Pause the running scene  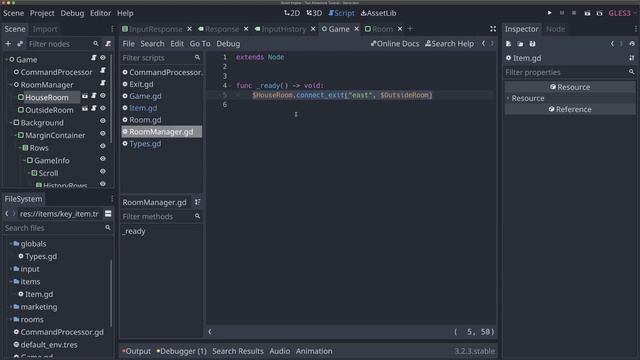562,13
